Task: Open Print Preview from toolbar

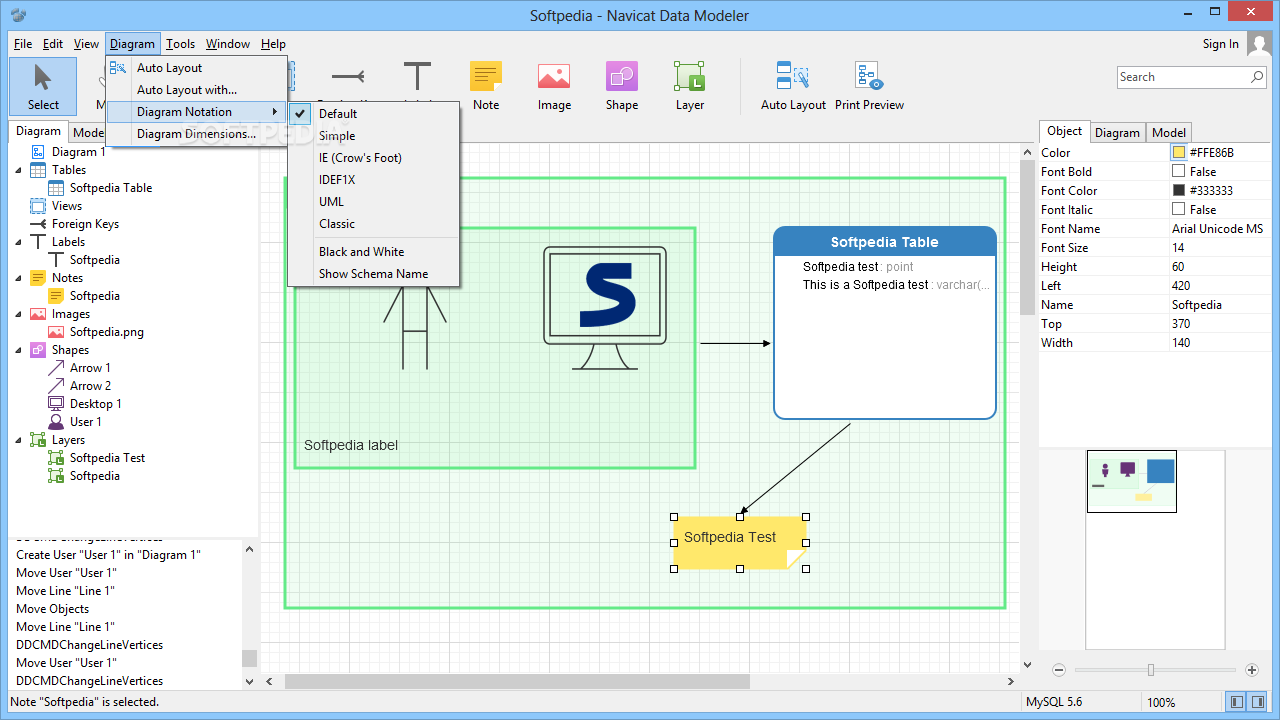Action: pyautogui.click(x=869, y=86)
